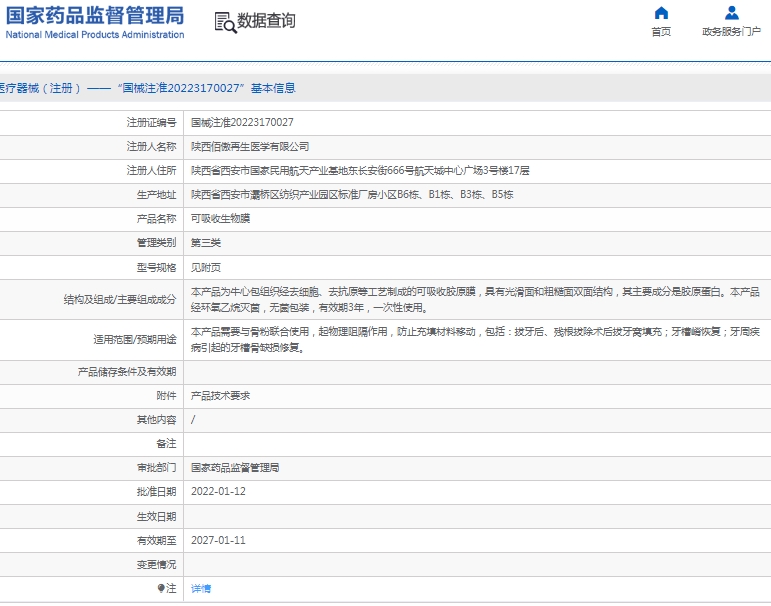Image resolution: width=771 pixels, height=606 pixels.
Task: Click registrant name 陕西佰傲再生医学有限公司
Action: pos(250,147)
